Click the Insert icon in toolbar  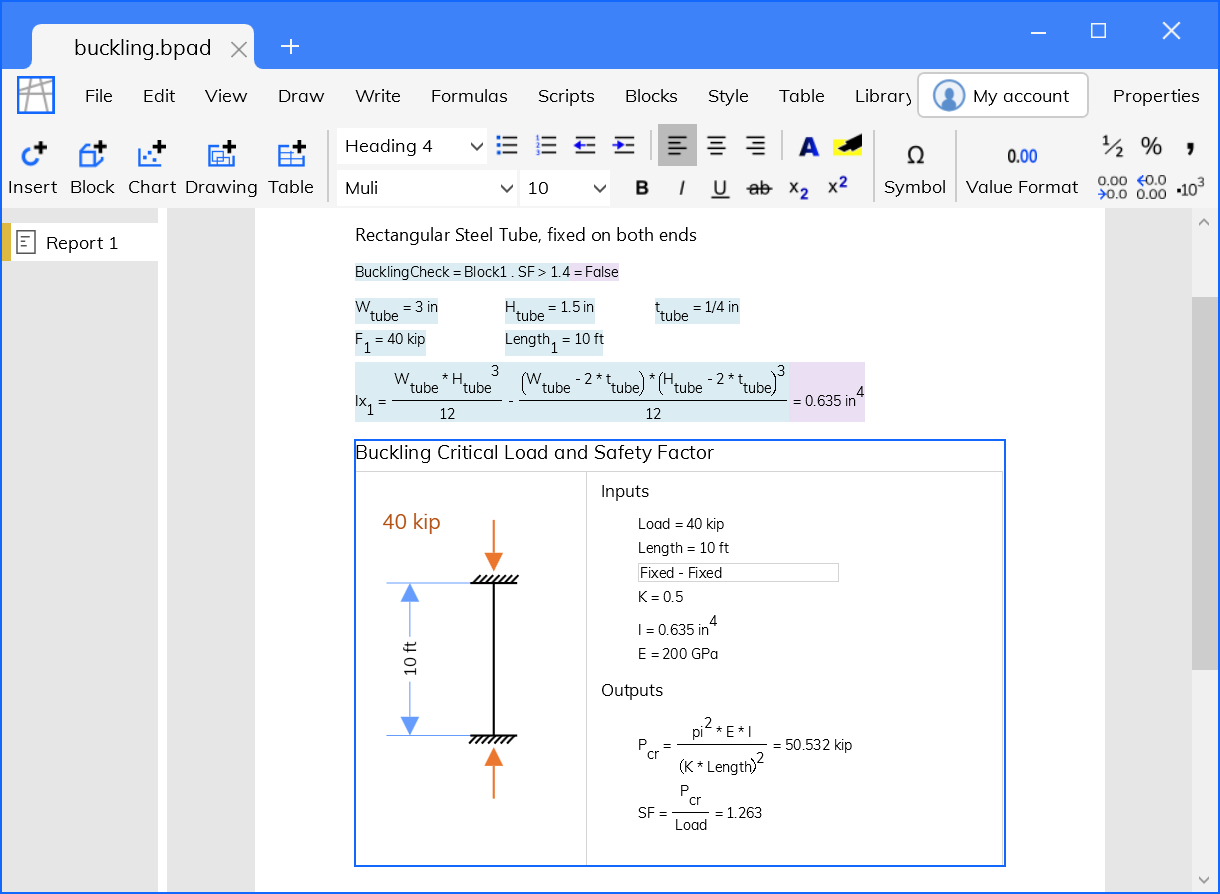click(x=33, y=167)
